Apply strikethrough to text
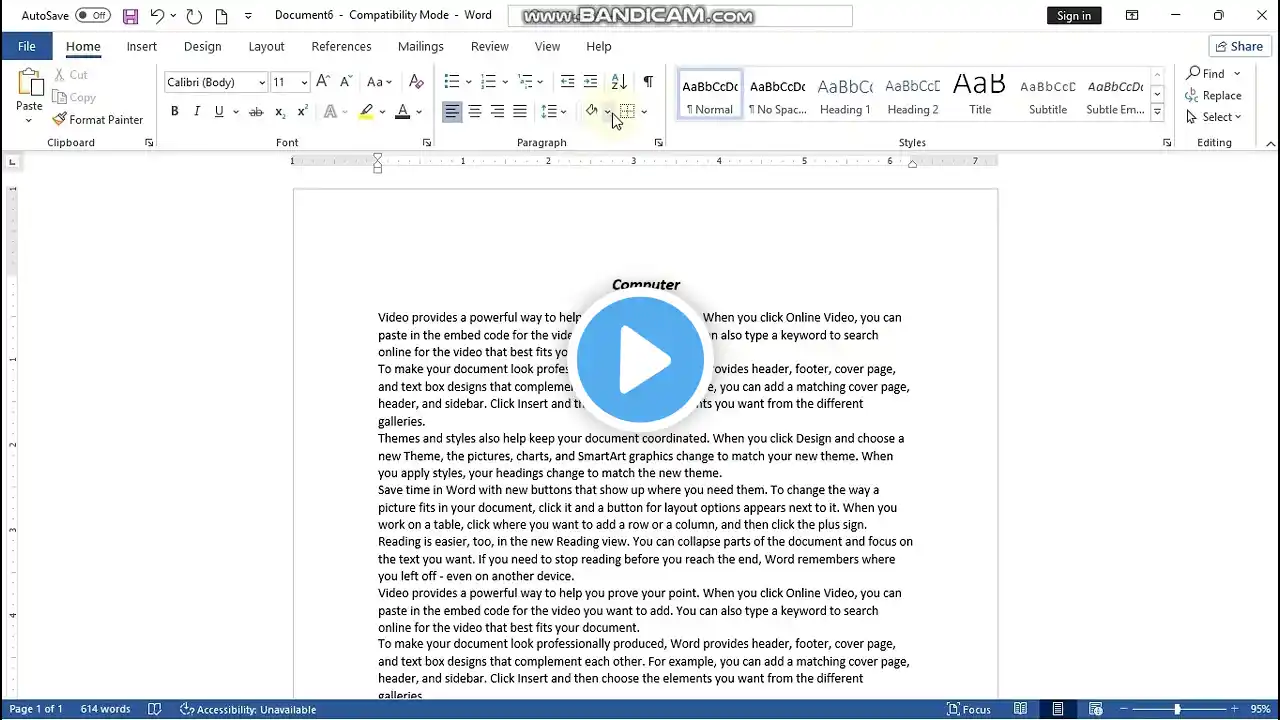1280x720 pixels. 256,111
